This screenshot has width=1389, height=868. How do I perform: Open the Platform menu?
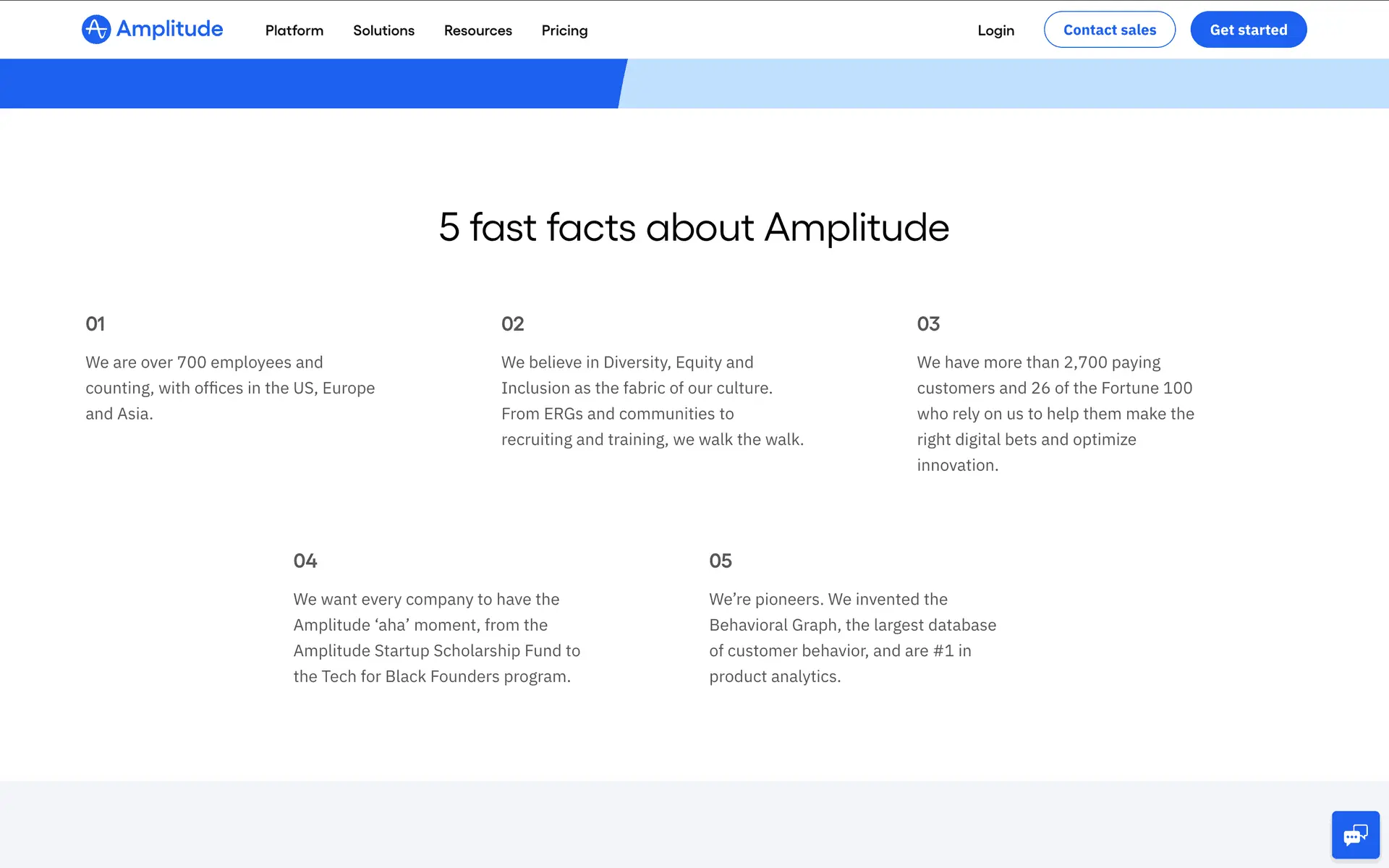tap(294, 30)
